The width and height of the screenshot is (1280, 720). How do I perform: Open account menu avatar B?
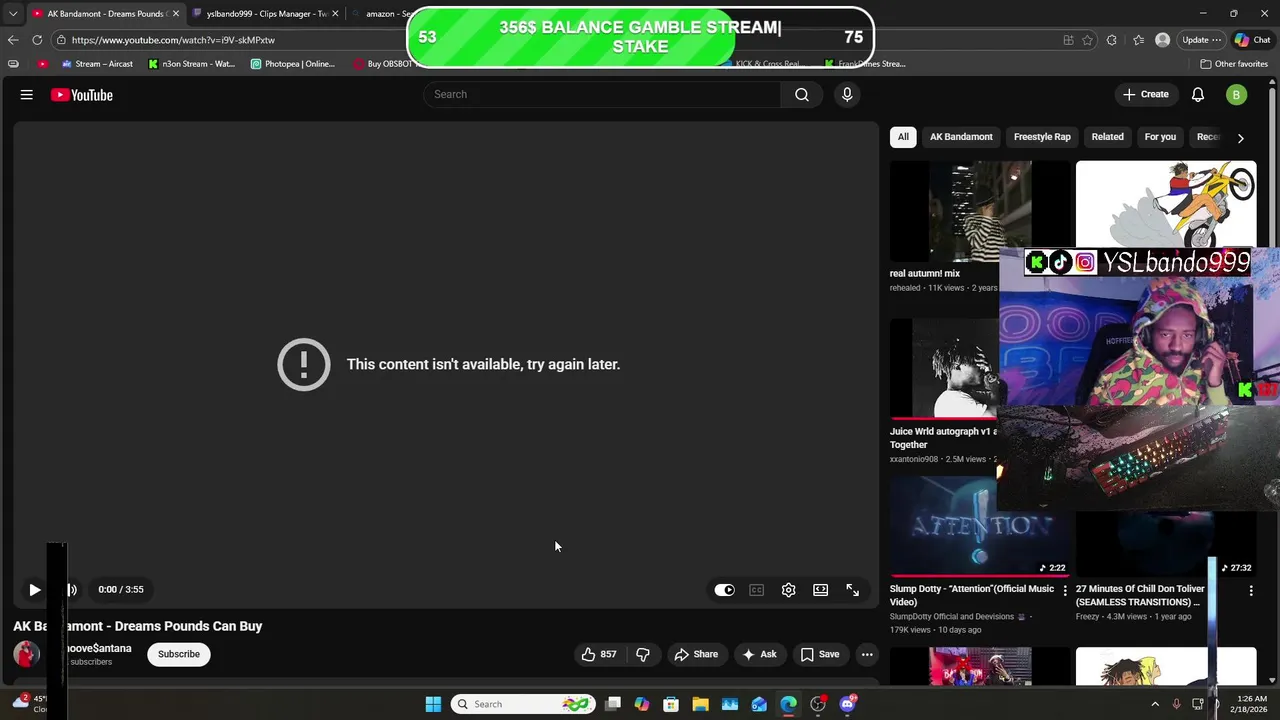coord(1237,95)
